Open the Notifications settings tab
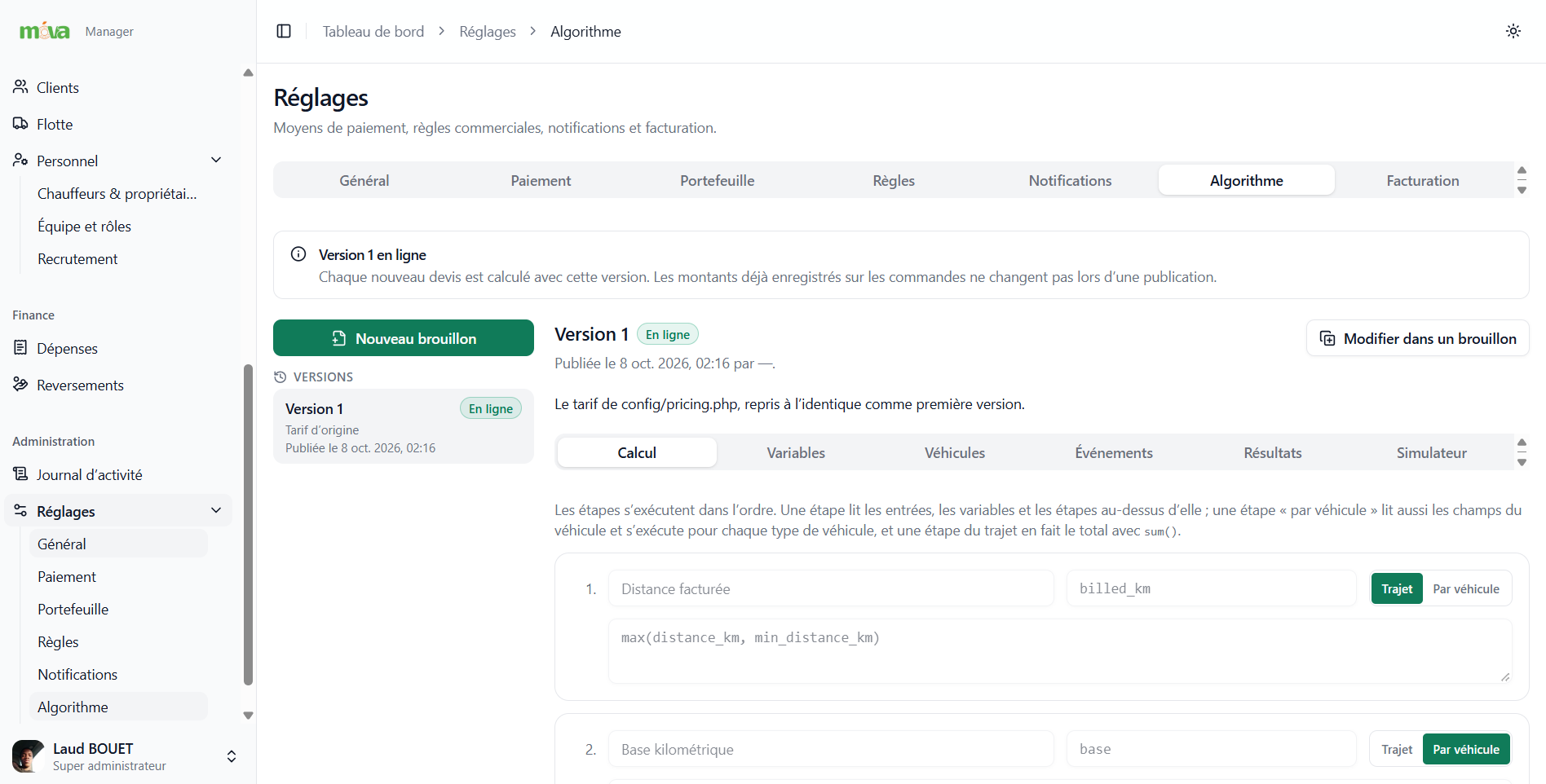 1070,180
